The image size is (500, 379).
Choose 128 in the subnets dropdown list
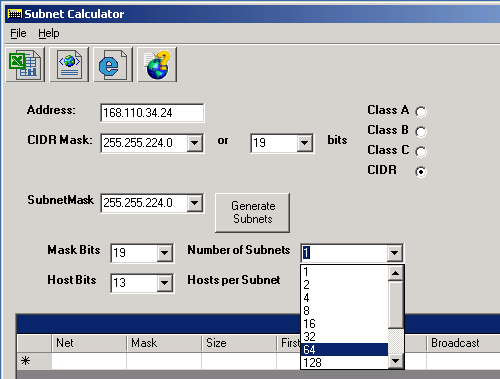(344, 362)
